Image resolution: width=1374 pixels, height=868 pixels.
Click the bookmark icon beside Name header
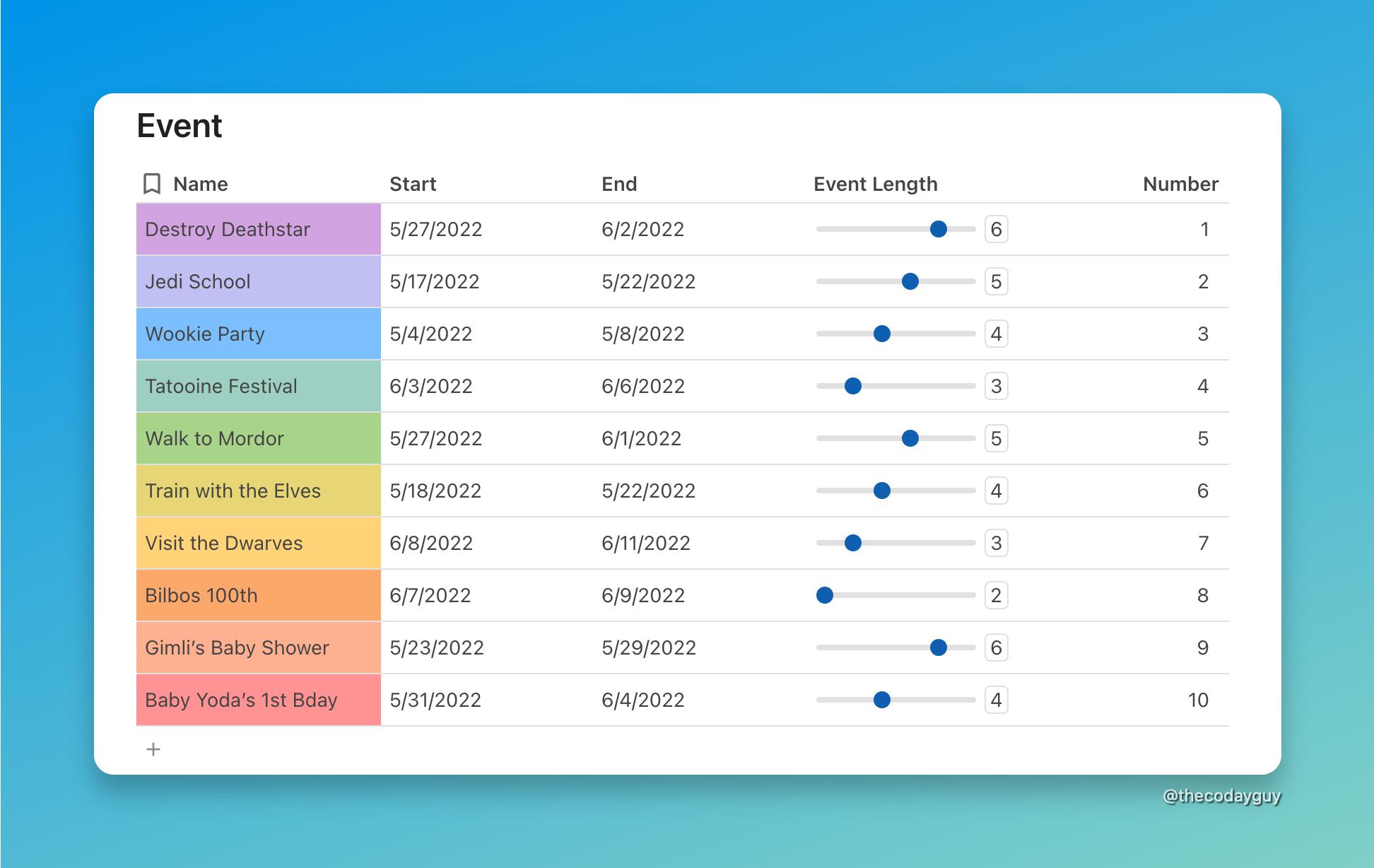tap(151, 184)
